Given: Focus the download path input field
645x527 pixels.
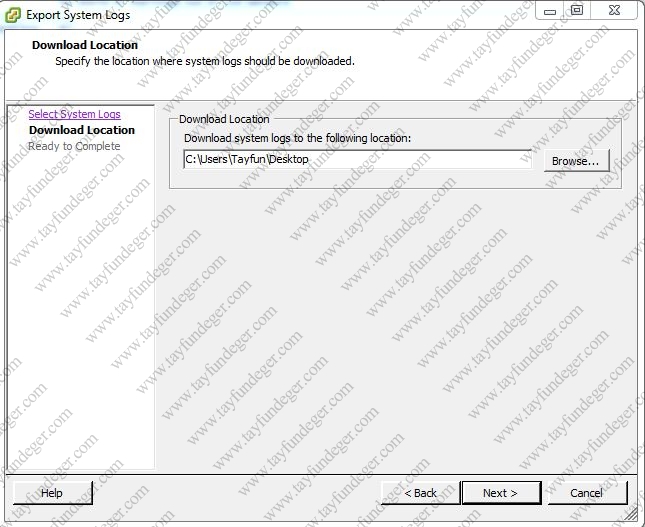Looking at the screenshot, I should click(357, 159).
